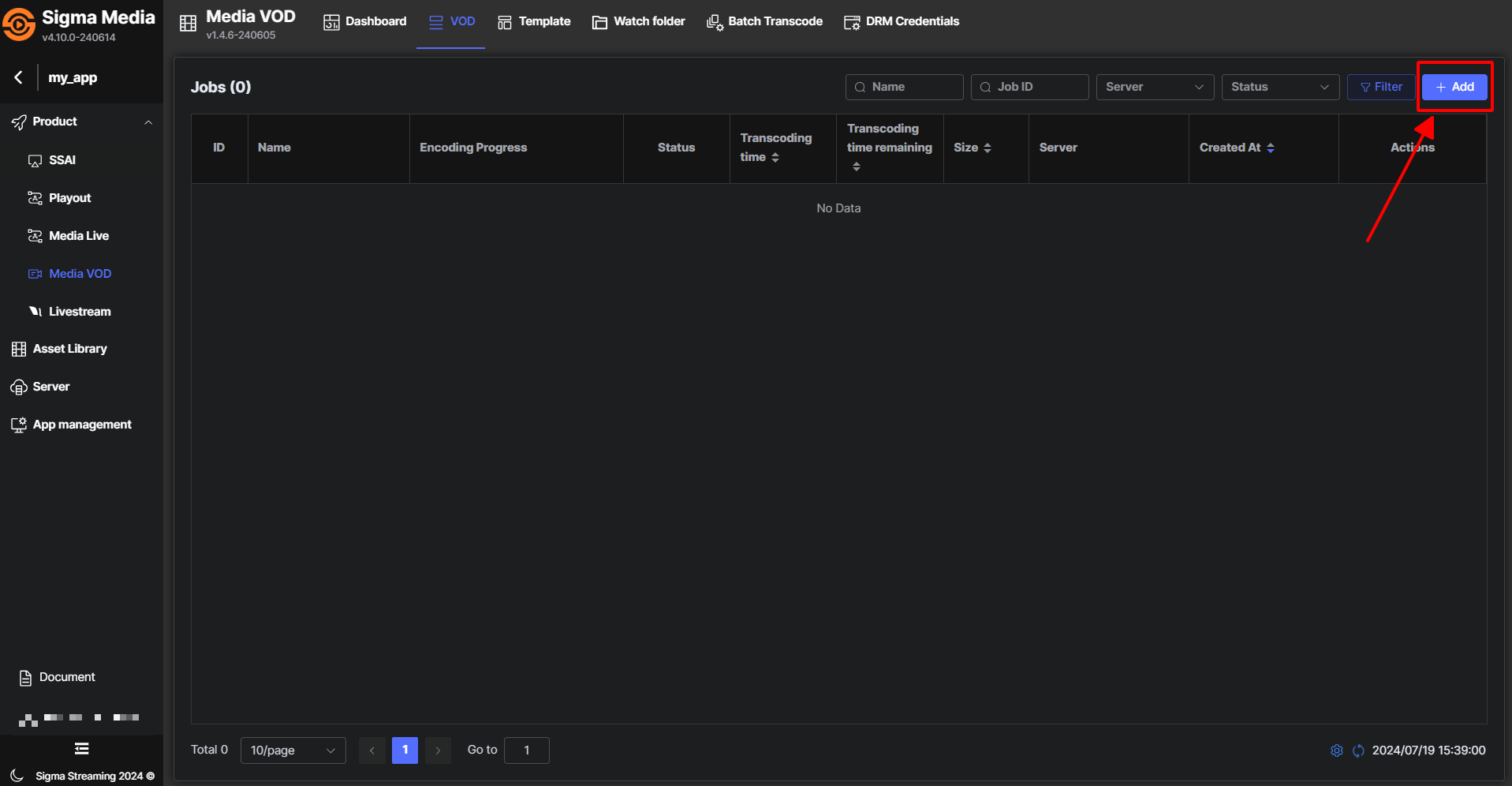The image size is (1512, 786).
Task: Switch to the Template tab
Action: click(534, 21)
